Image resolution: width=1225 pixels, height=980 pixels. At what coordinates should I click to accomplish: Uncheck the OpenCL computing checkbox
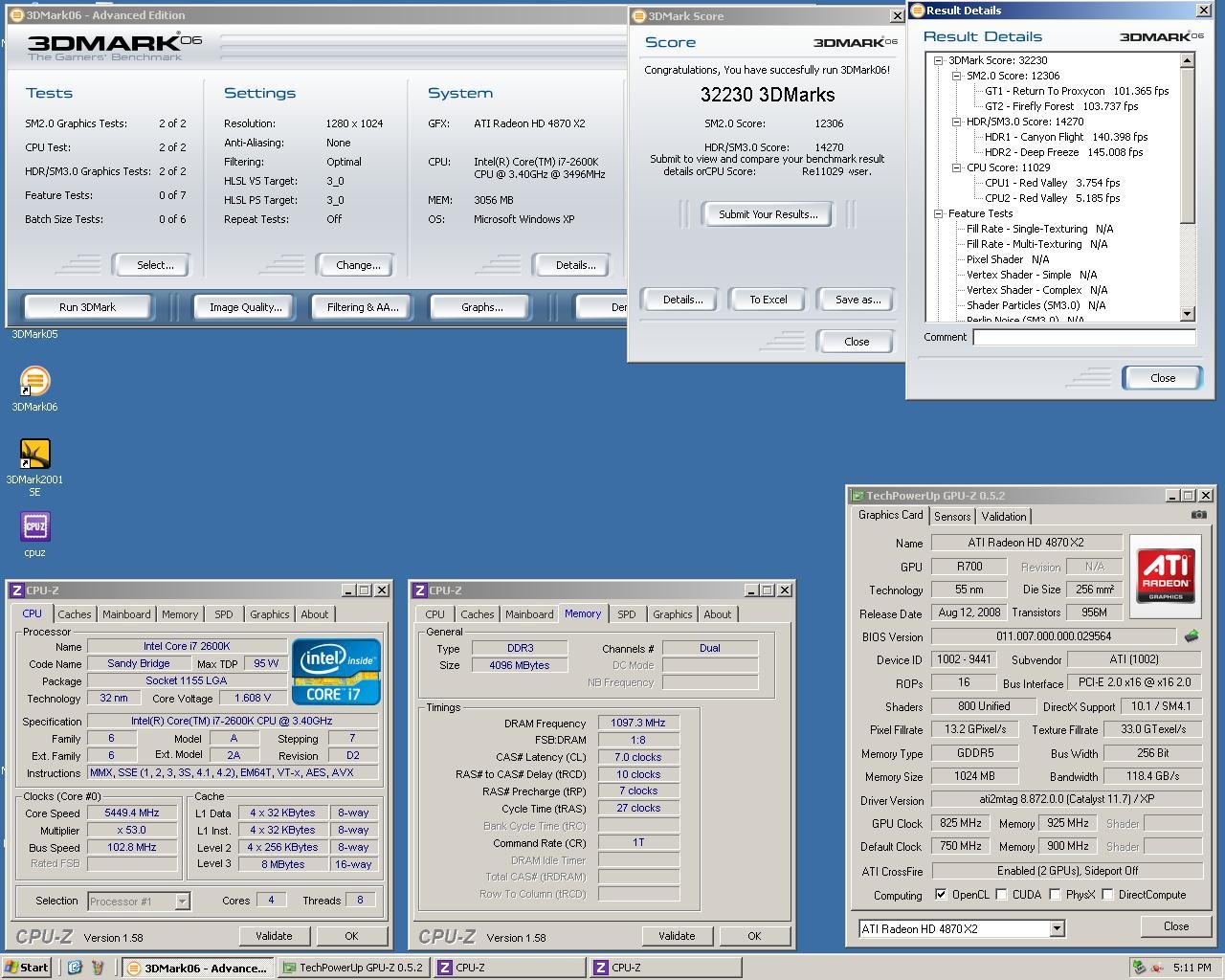coord(941,895)
